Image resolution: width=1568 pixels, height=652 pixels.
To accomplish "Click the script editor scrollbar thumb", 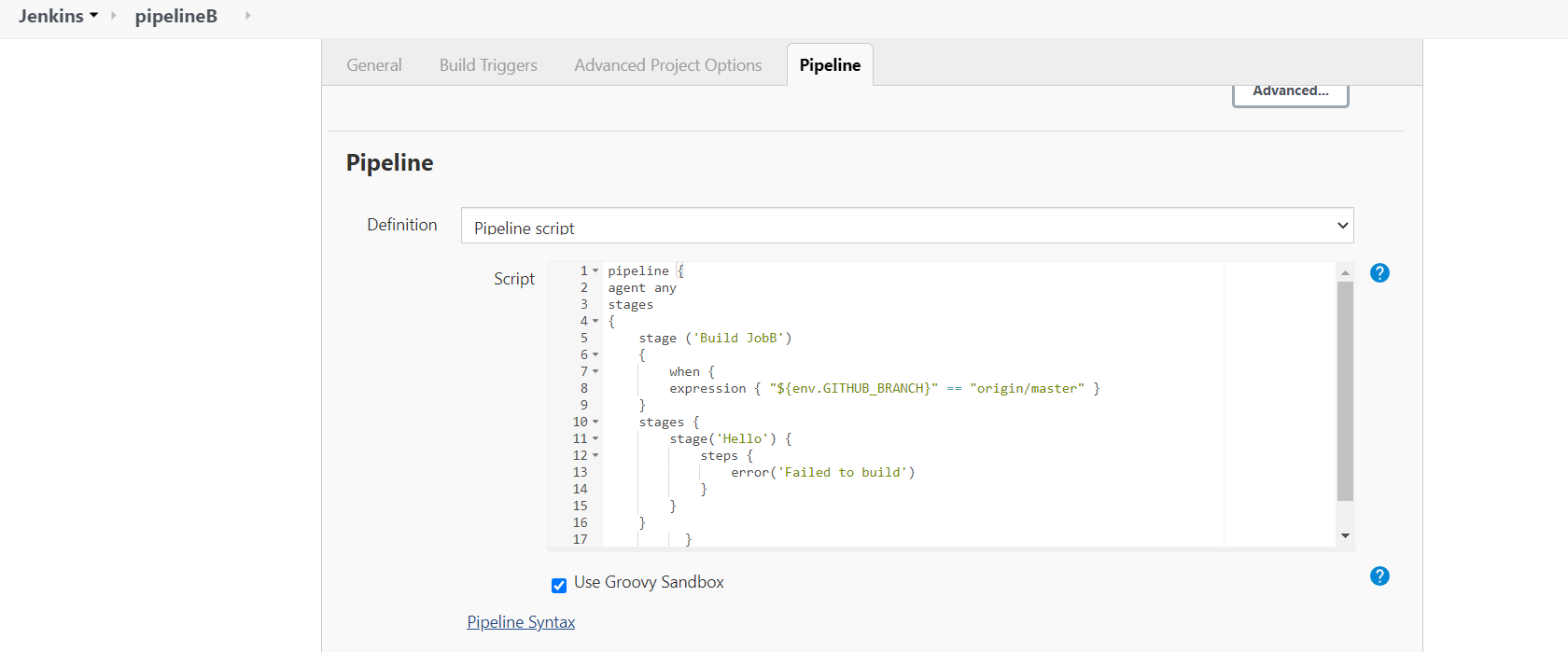I will coord(1345,392).
